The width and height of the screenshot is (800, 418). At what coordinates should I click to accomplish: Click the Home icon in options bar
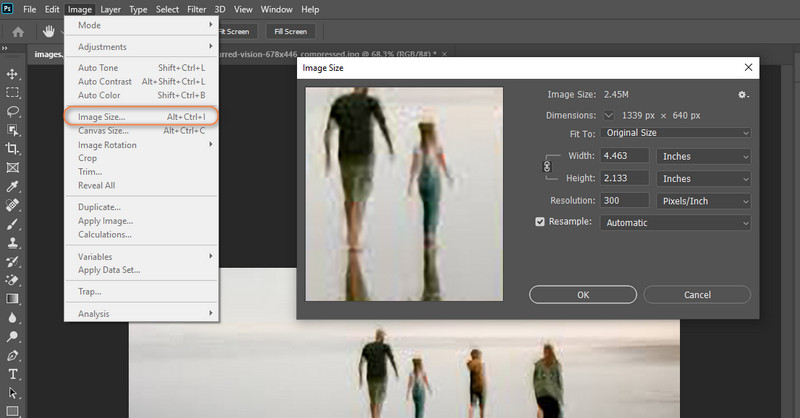(x=18, y=31)
